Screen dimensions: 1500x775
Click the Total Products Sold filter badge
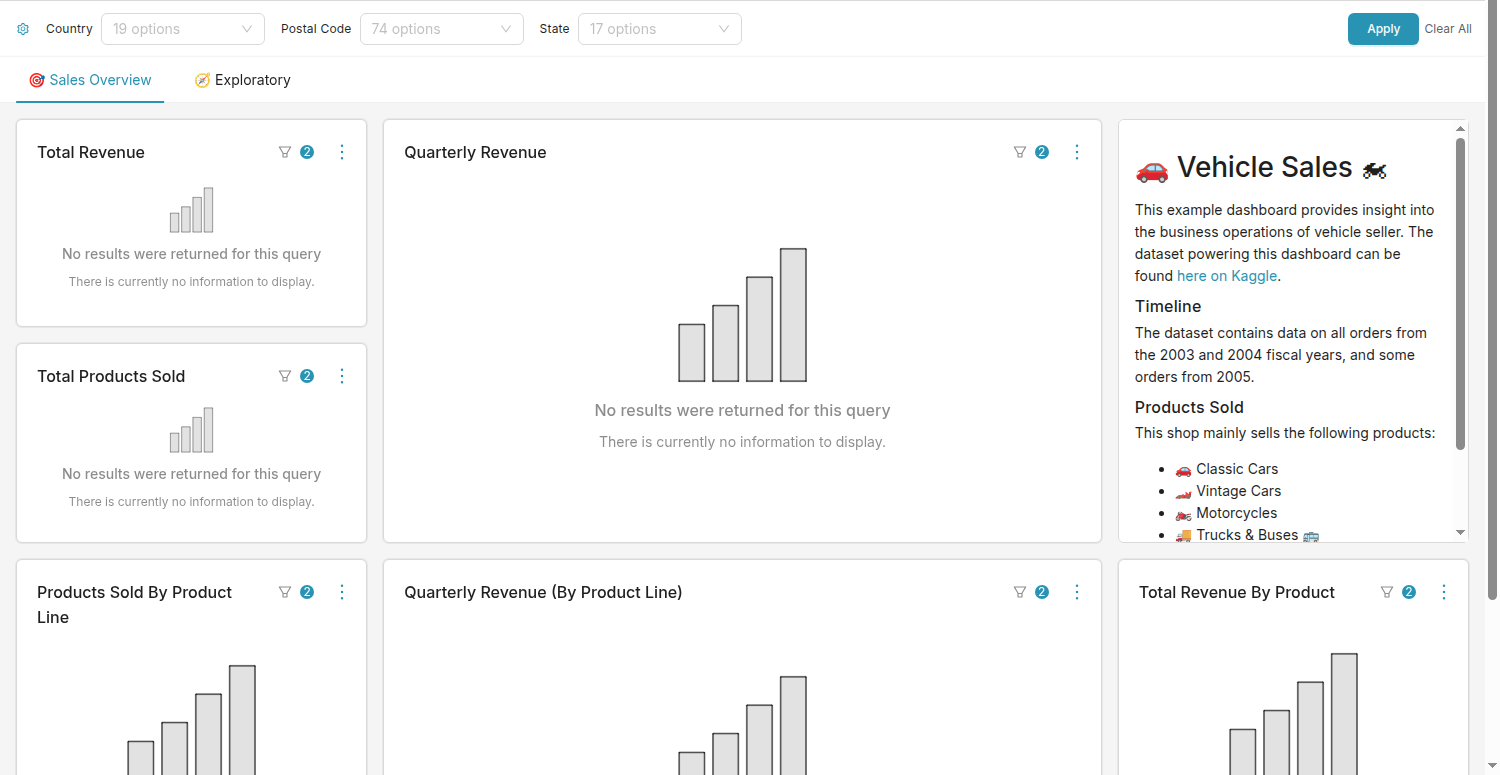(307, 376)
